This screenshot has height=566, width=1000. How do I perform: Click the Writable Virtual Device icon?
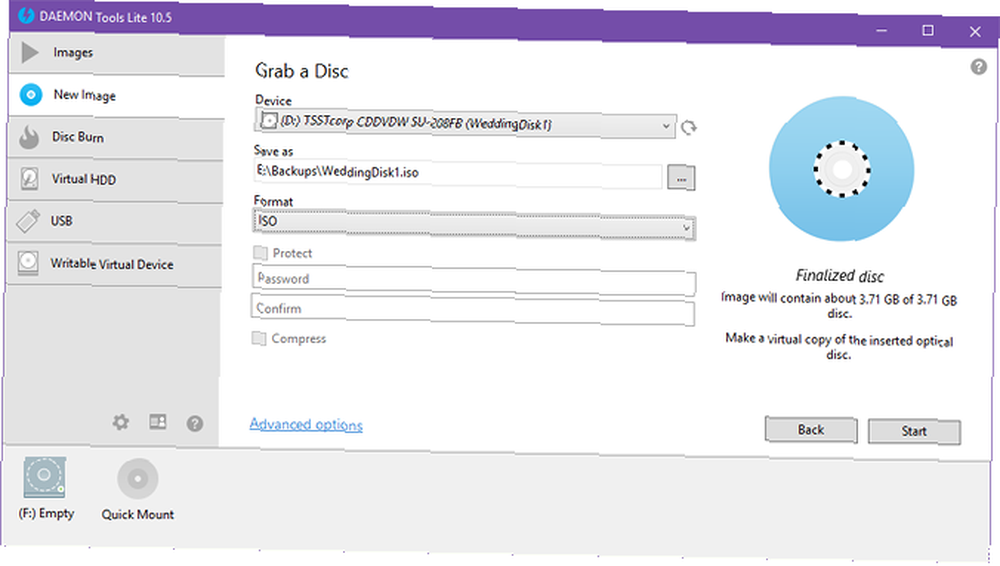pos(27,263)
